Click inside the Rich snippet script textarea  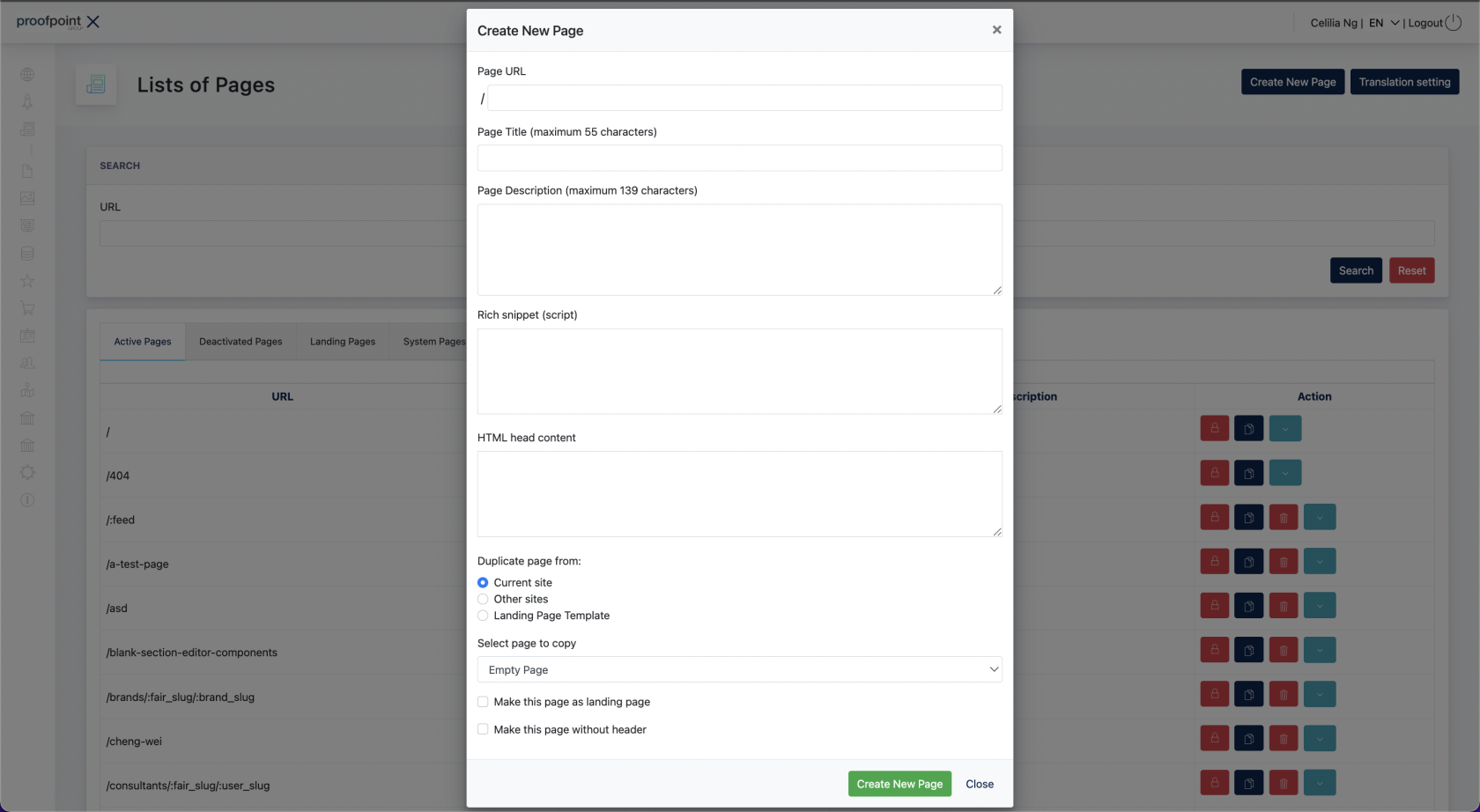click(739, 372)
